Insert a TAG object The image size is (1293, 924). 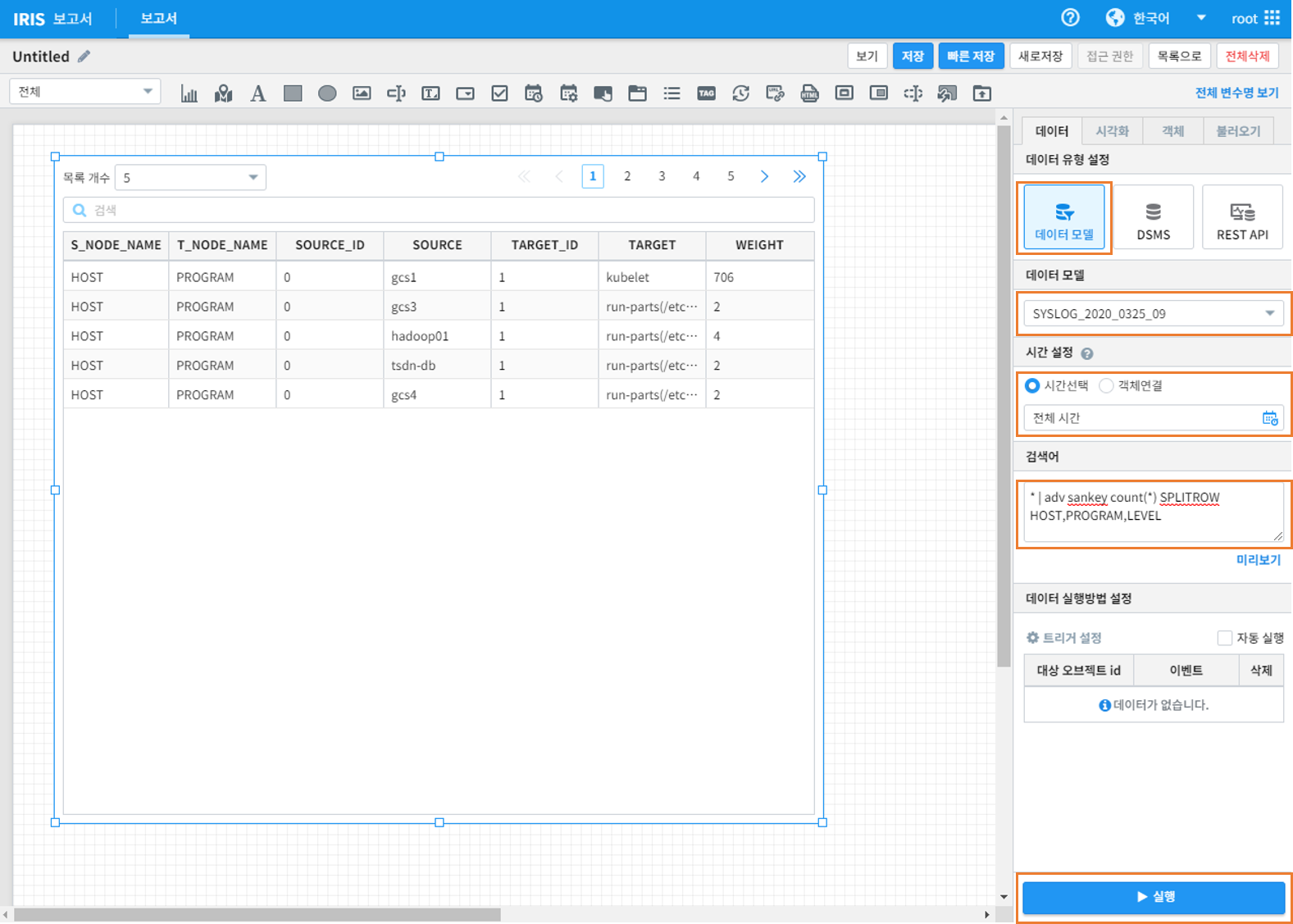coord(706,93)
